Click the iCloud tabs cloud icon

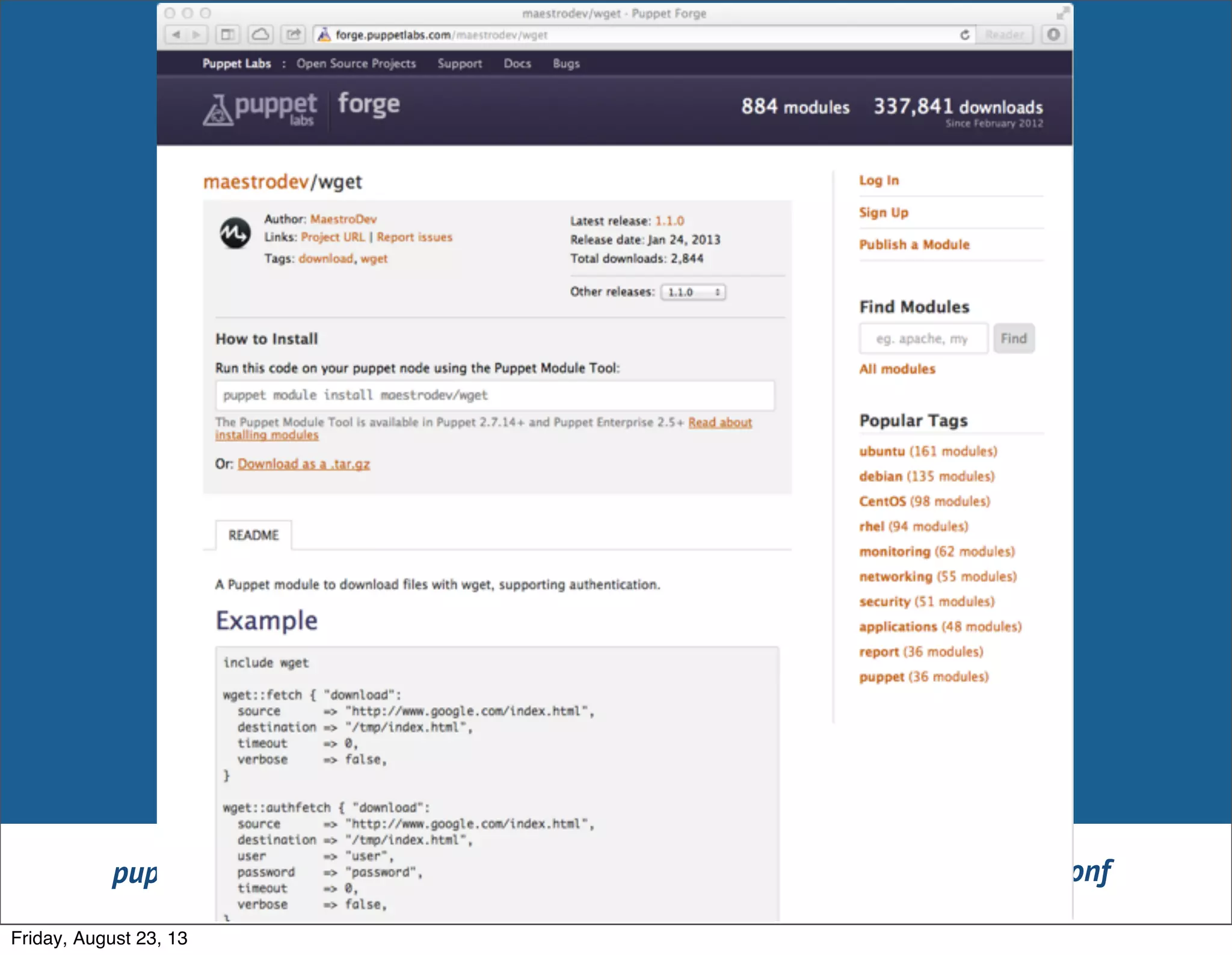click(x=260, y=35)
